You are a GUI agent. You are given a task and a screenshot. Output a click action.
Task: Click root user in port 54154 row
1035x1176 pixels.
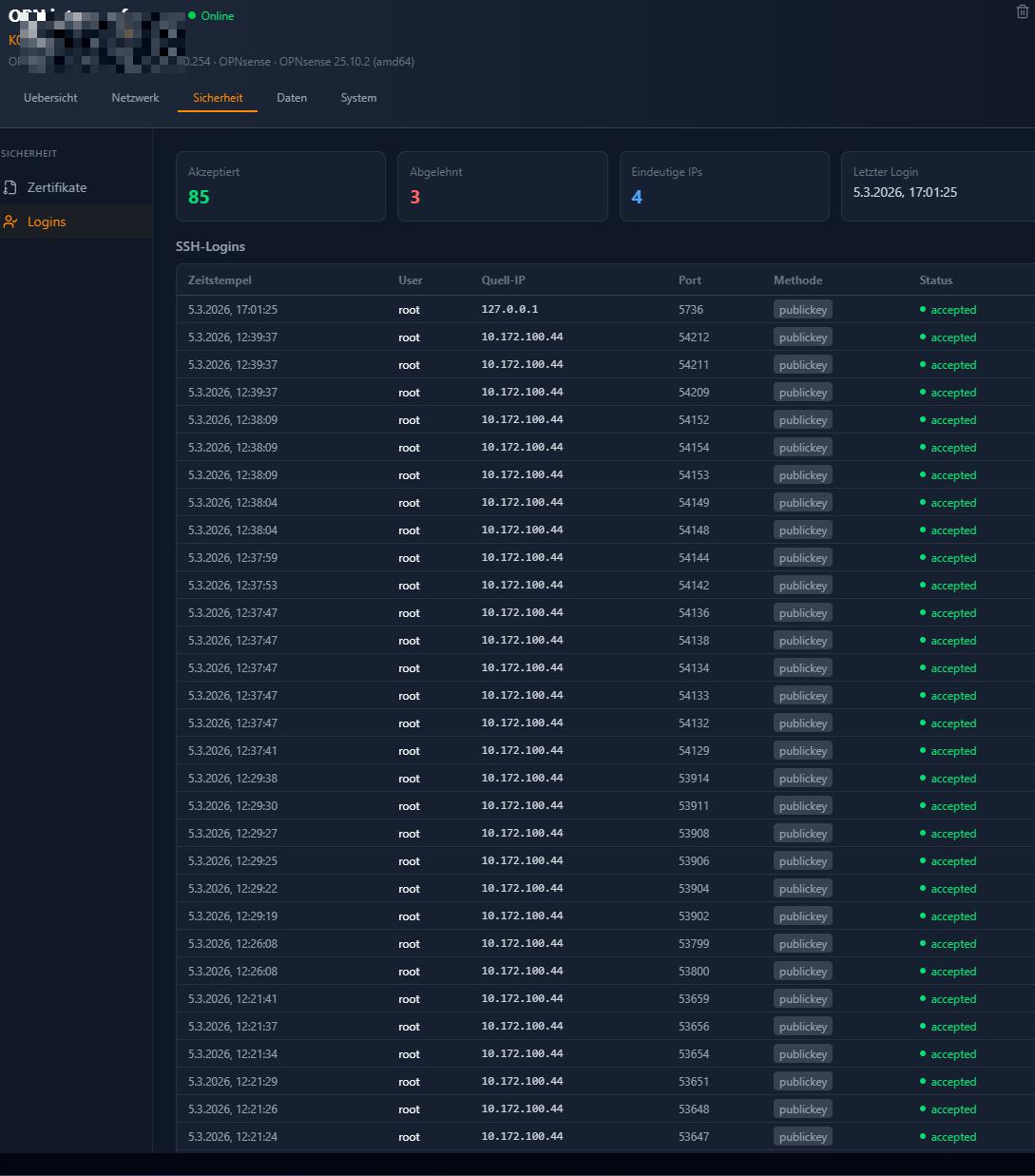[x=409, y=448]
